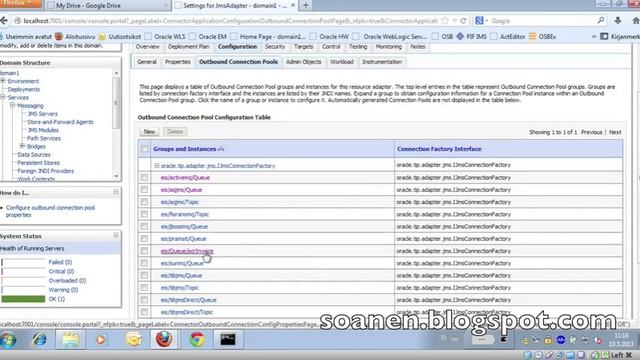This screenshot has width=640, height=360.
Task: Open a new tab with the plus button
Action: coord(305,5)
